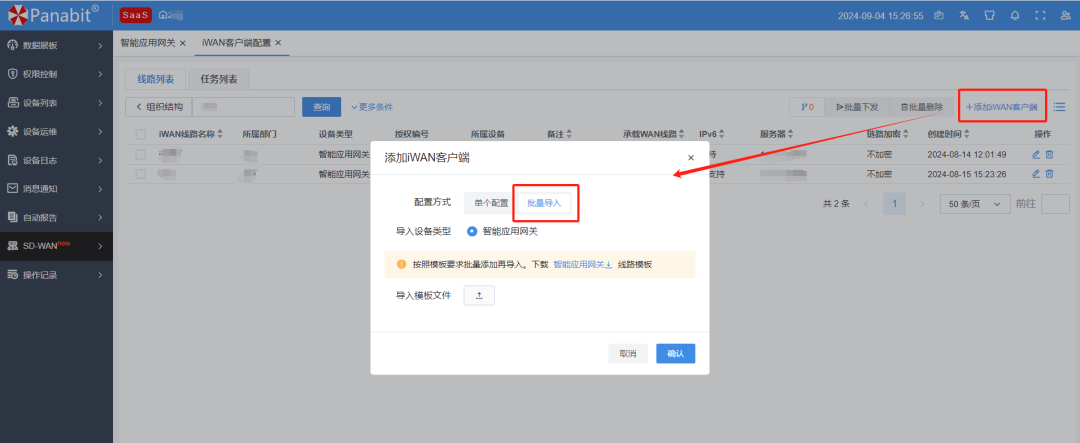The image size is (1080, 443).
Task: Check the row created 2024-08-14 12:01:49
Action: click(x=141, y=154)
